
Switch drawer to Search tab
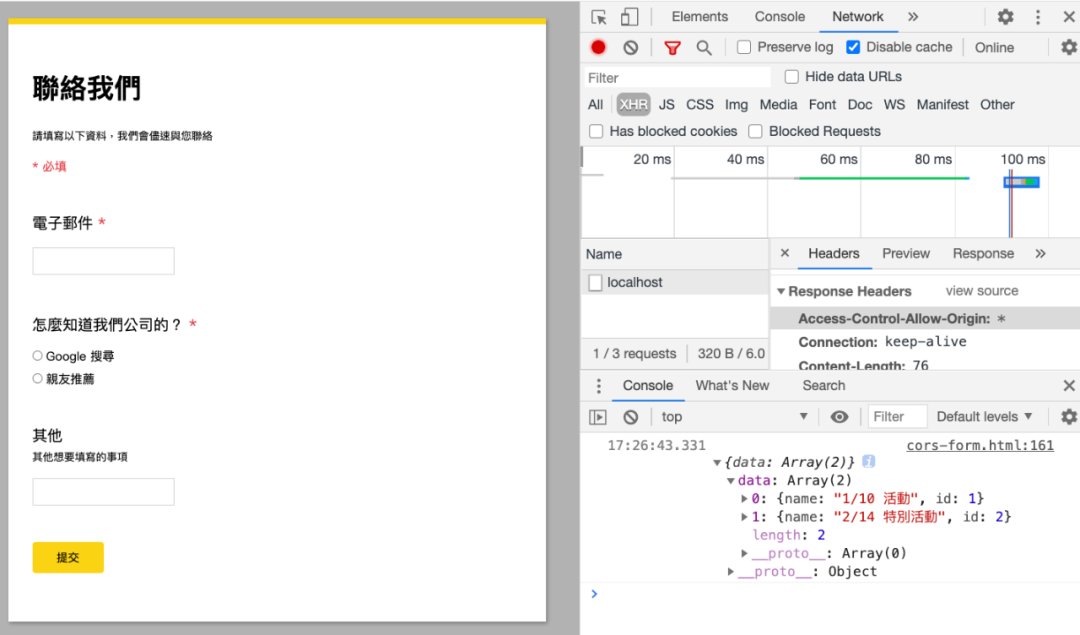pyautogui.click(x=823, y=386)
